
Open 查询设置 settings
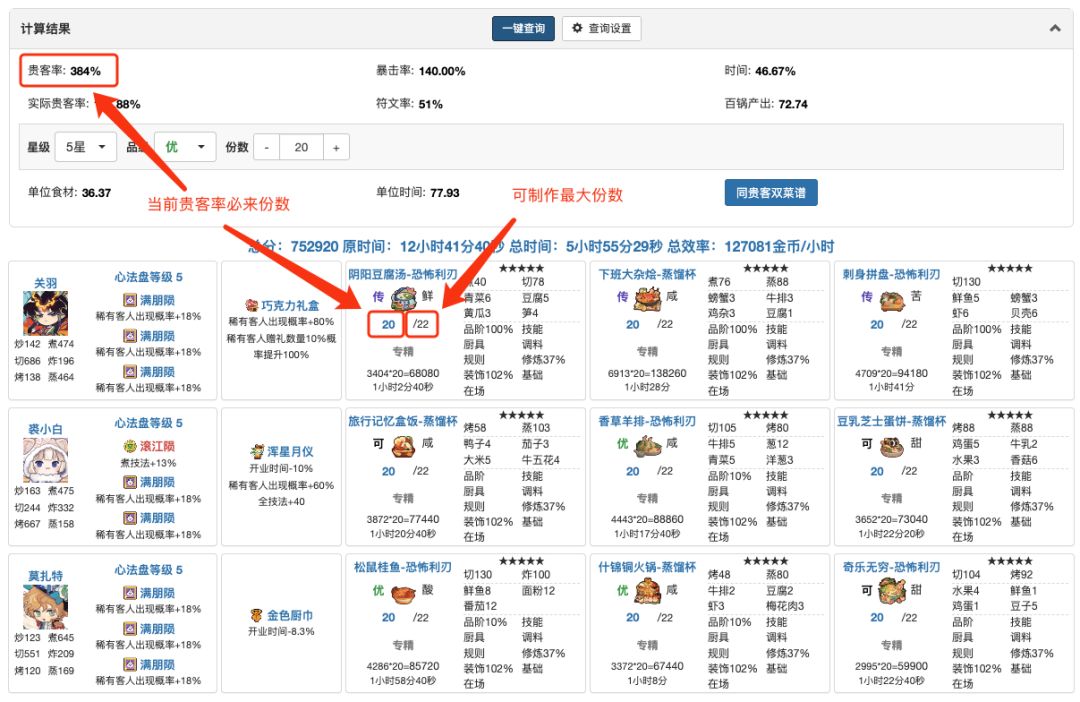(x=601, y=28)
